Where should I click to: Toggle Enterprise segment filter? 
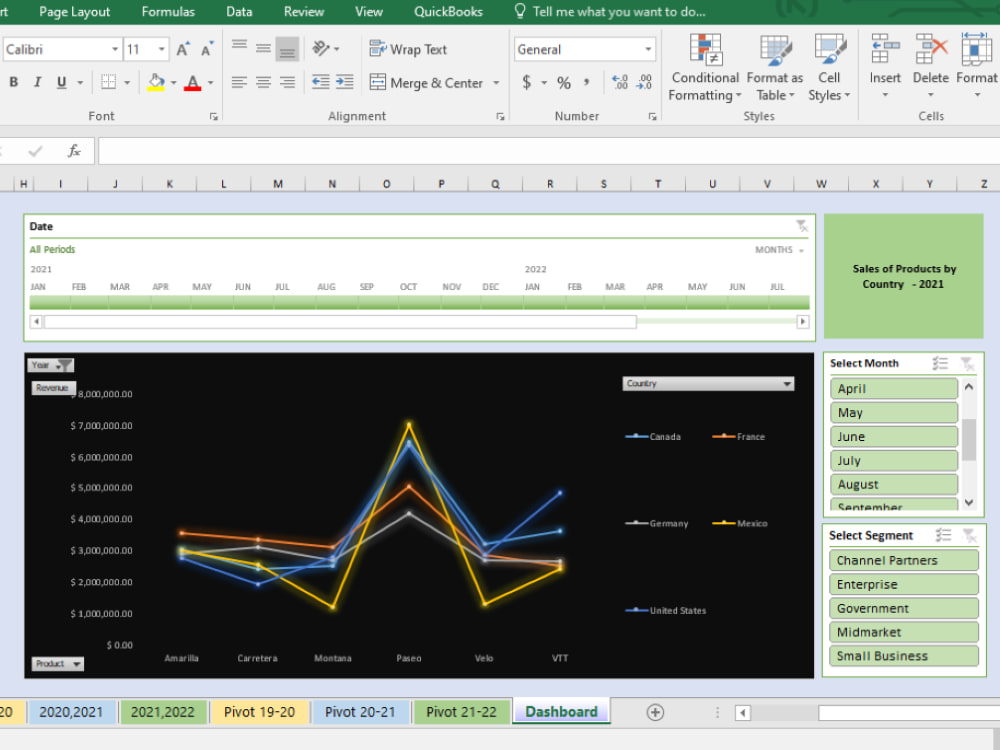pyautogui.click(x=903, y=584)
